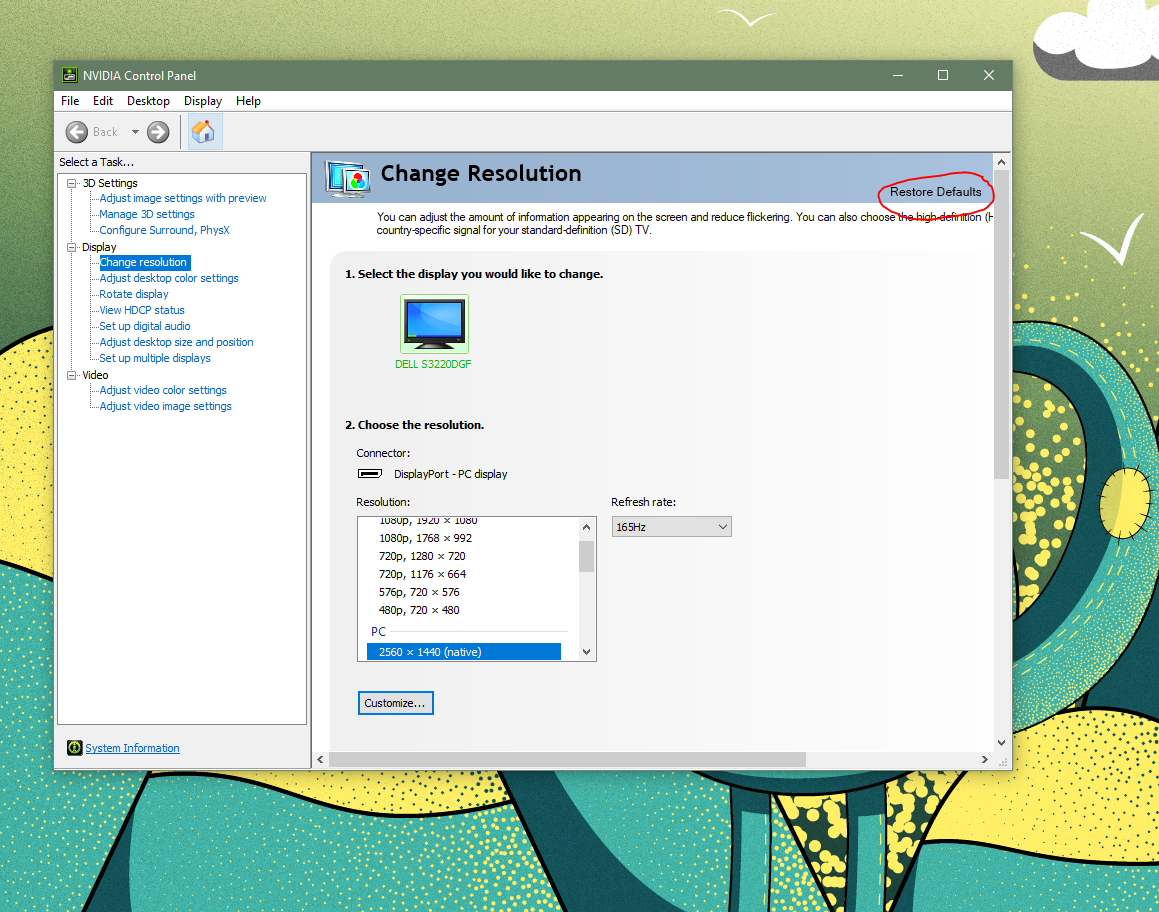Open the Back history dropdown arrow
This screenshot has width=1159, height=912.
135,132
